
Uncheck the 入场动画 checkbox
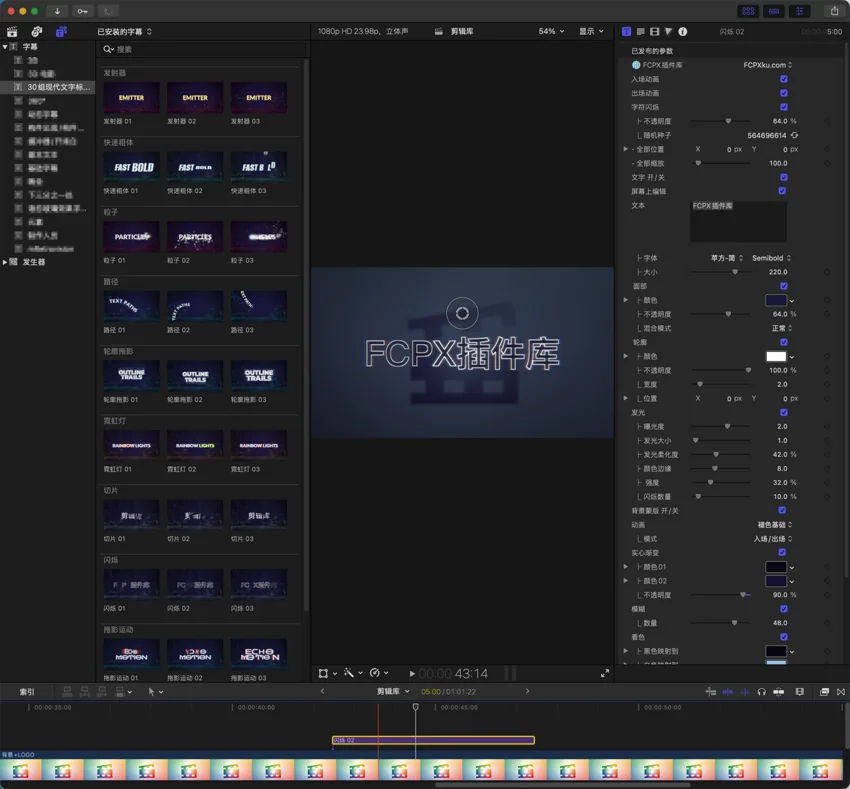coord(783,79)
